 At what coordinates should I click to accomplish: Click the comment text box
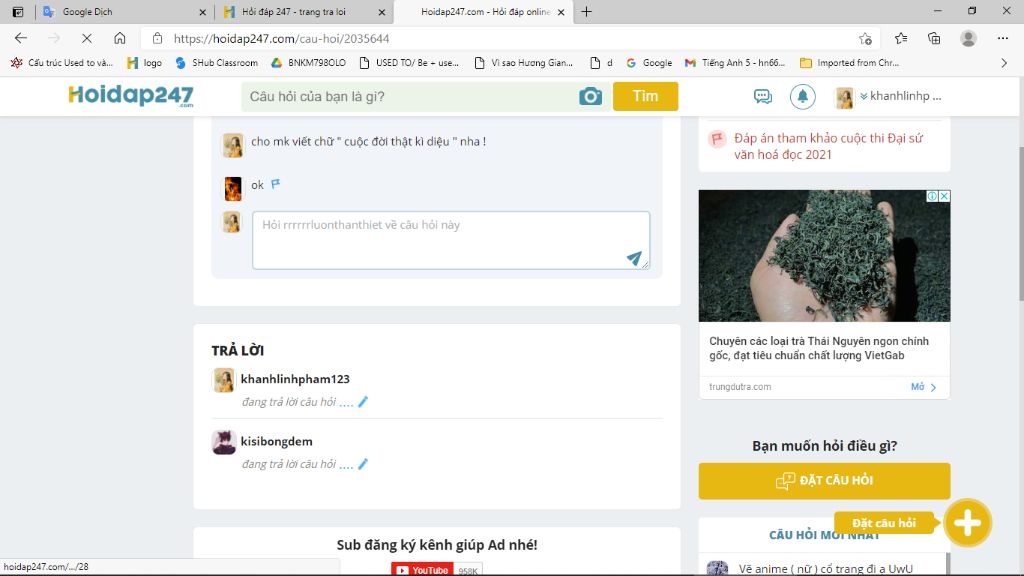point(451,240)
